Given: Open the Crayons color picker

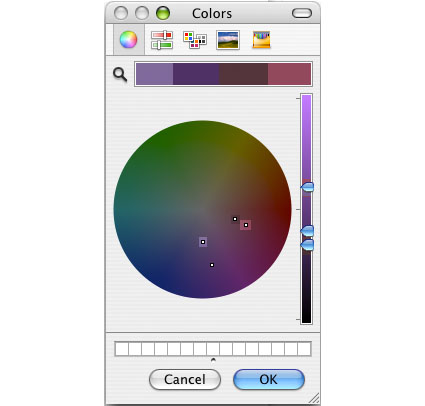Looking at the screenshot, I should (261, 40).
